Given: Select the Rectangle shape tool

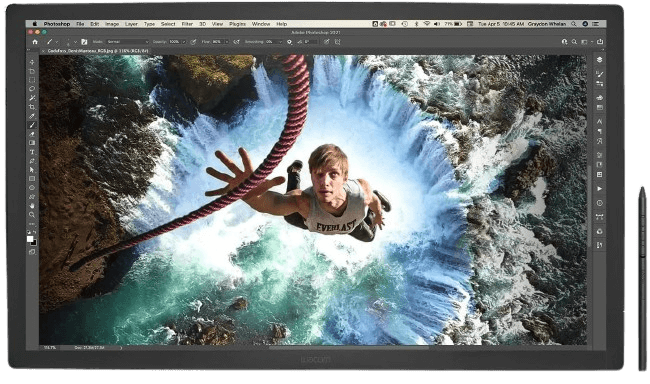Looking at the screenshot, I should [32, 179].
